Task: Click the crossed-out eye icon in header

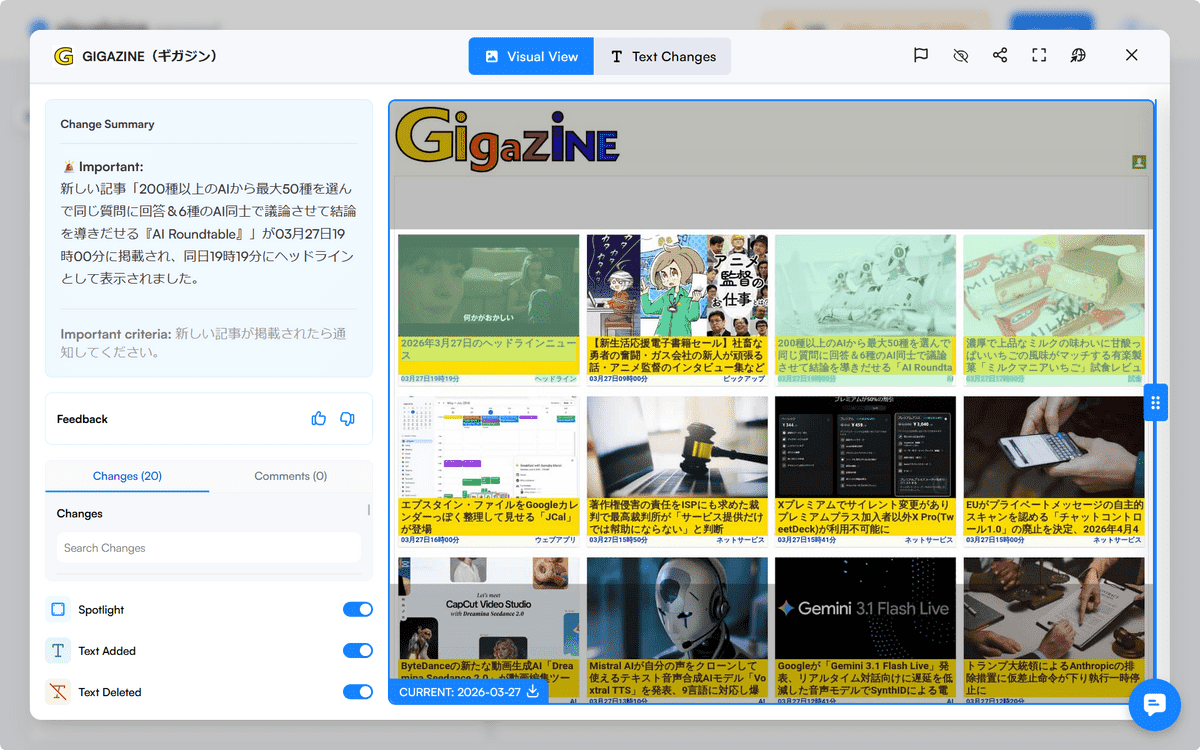Action: point(961,56)
